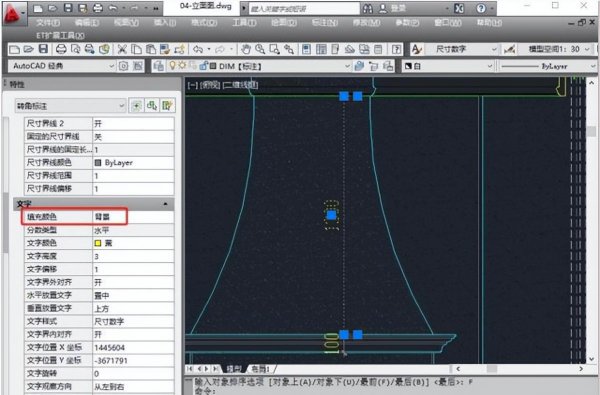Click the Autodesk Exchange X icon
This screenshot has width=600, height=395.
pyautogui.click(x=458, y=8)
